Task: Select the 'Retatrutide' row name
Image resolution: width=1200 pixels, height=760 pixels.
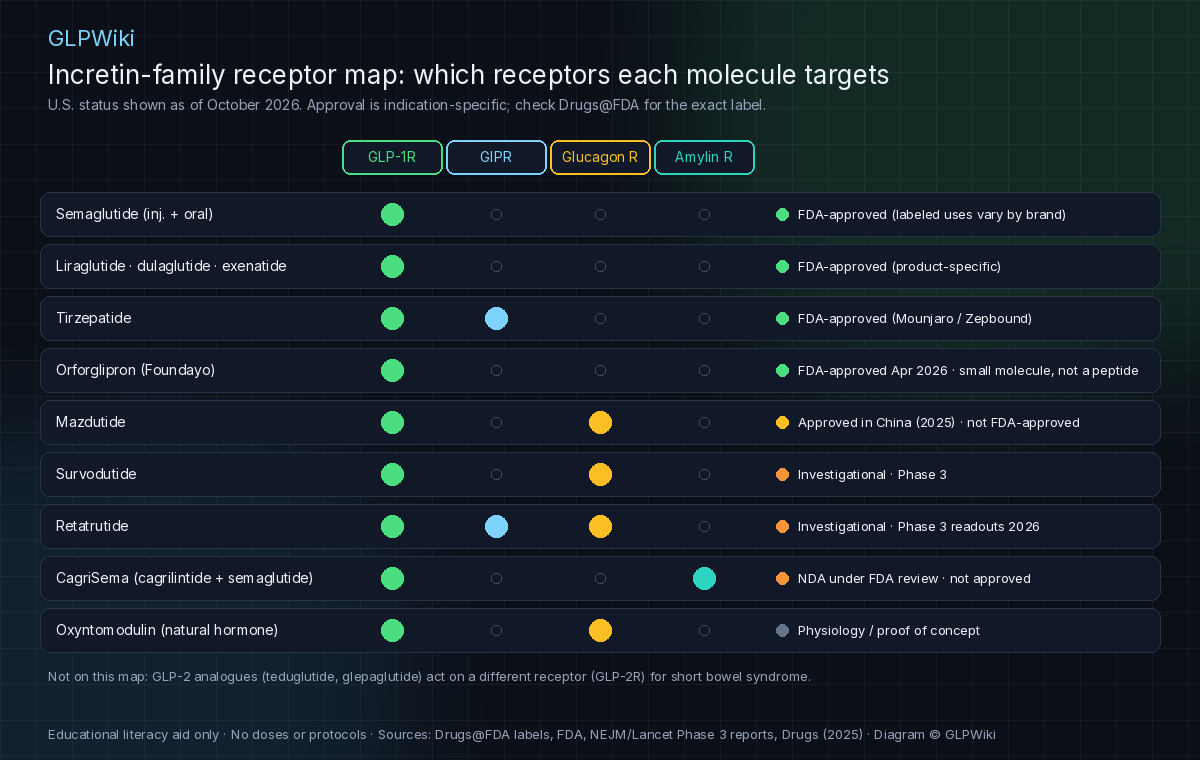Action: pyautogui.click(x=92, y=526)
